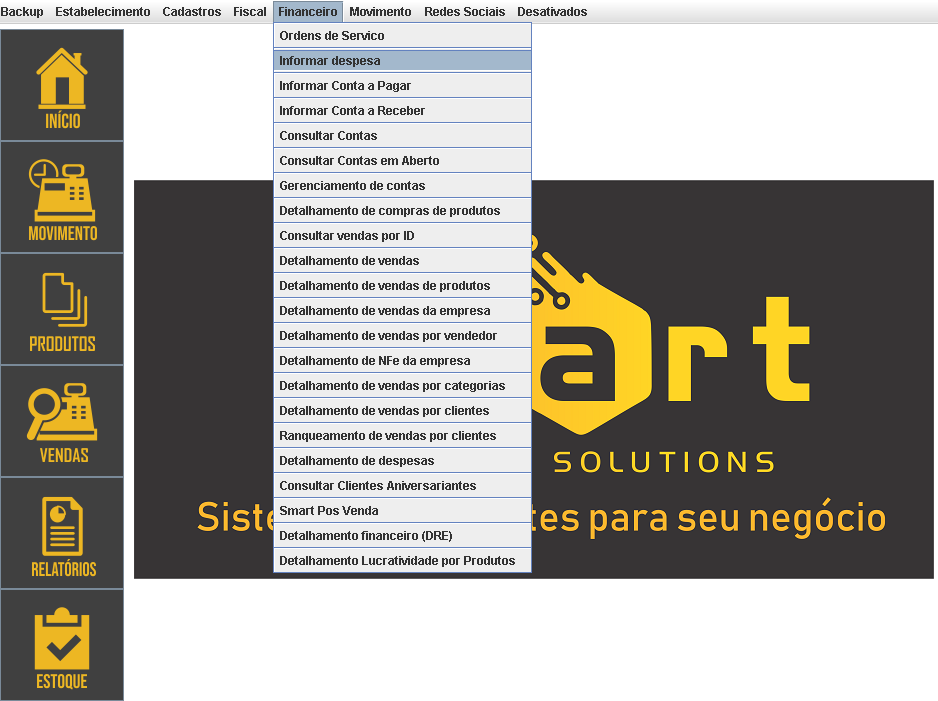938x701 pixels.
Task: Open the Backup menu
Action: point(22,12)
